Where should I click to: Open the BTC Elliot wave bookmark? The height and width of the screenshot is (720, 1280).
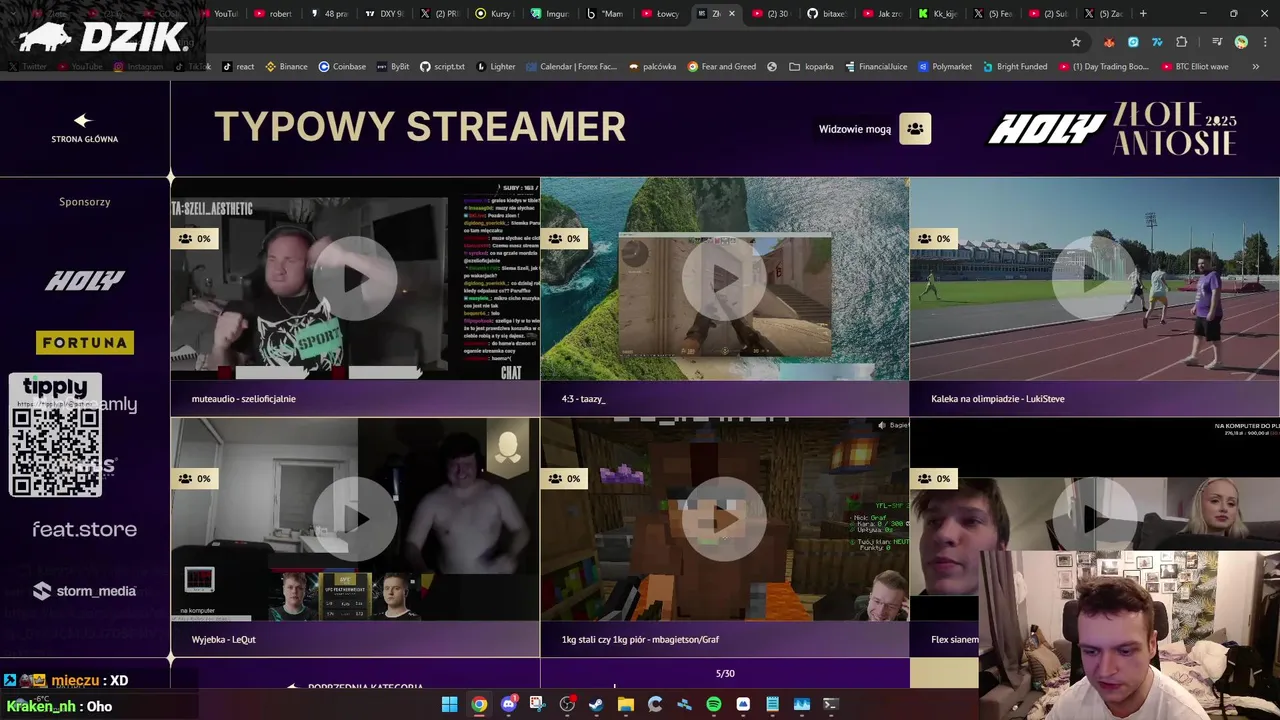(1195, 66)
